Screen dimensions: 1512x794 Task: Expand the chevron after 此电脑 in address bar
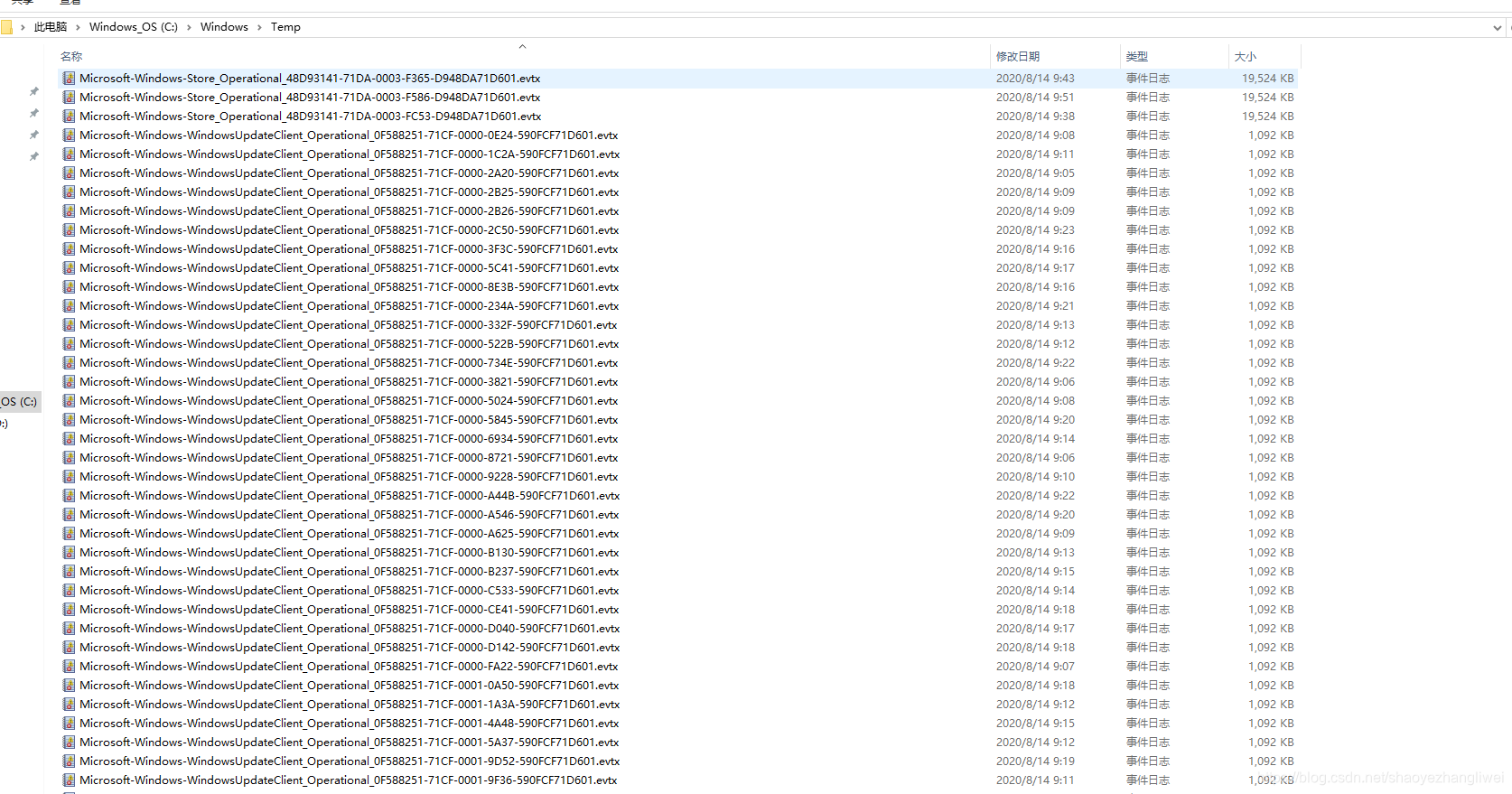[x=78, y=27]
